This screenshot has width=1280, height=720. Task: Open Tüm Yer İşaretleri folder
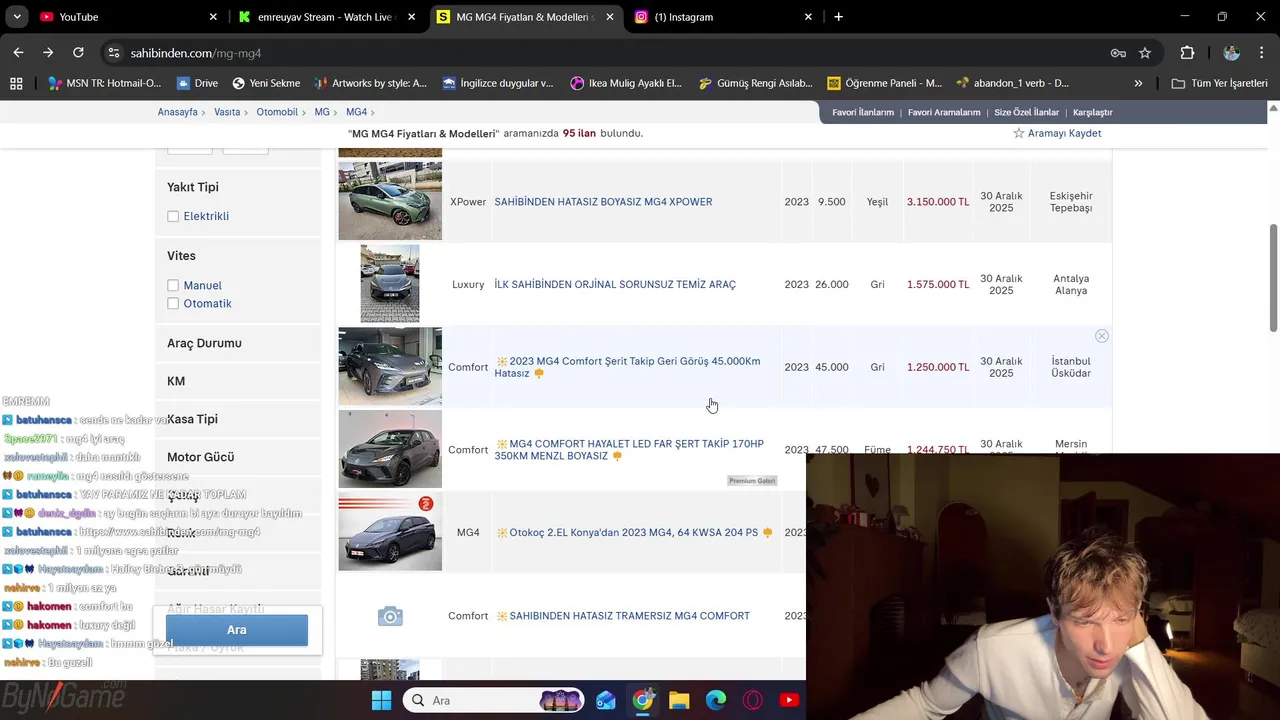(1220, 83)
